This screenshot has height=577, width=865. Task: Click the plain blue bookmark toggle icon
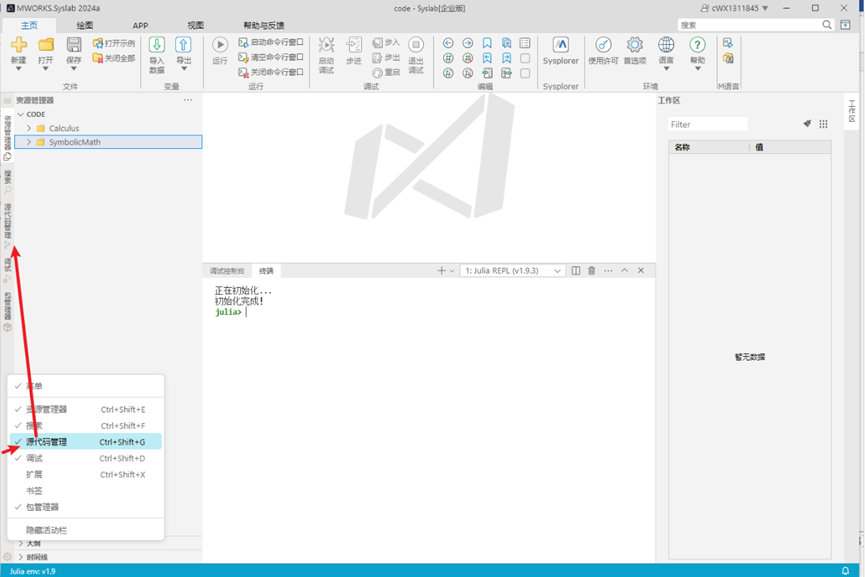click(487, 43)
